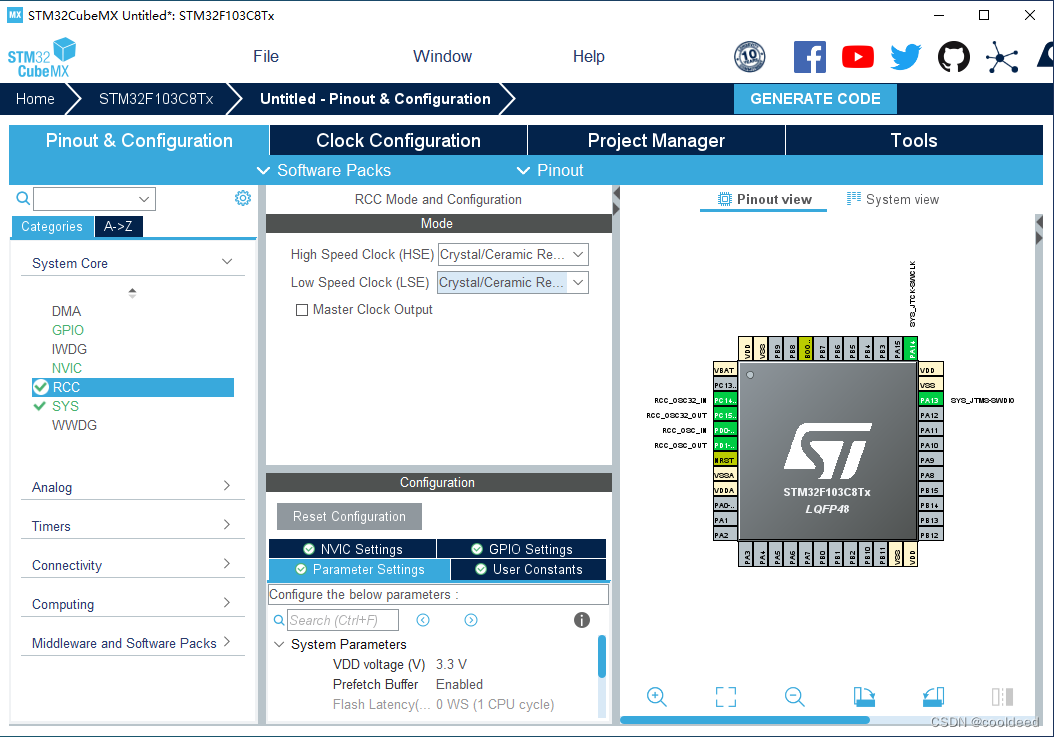This screenshot has height=737, width=1054.
Task: Go to previous search result arrow
Action: [x=423, y=620]
